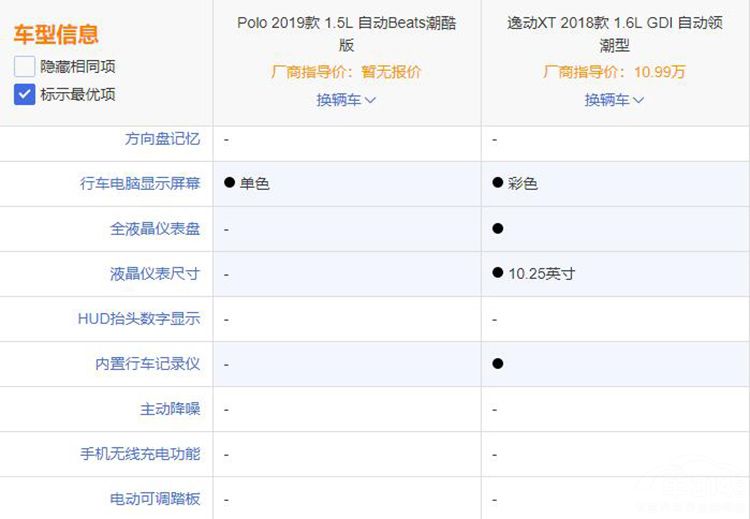Click the 单色 dot for Polo
Screen dimensions: 750x519
(x=229, y=183)
